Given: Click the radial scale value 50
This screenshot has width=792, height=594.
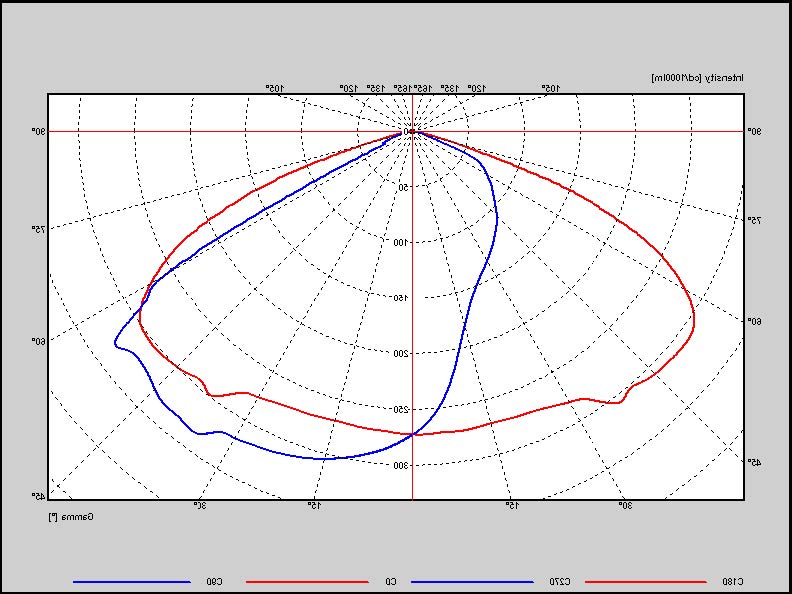Looking at the screenshot, I should coord(404,187).
